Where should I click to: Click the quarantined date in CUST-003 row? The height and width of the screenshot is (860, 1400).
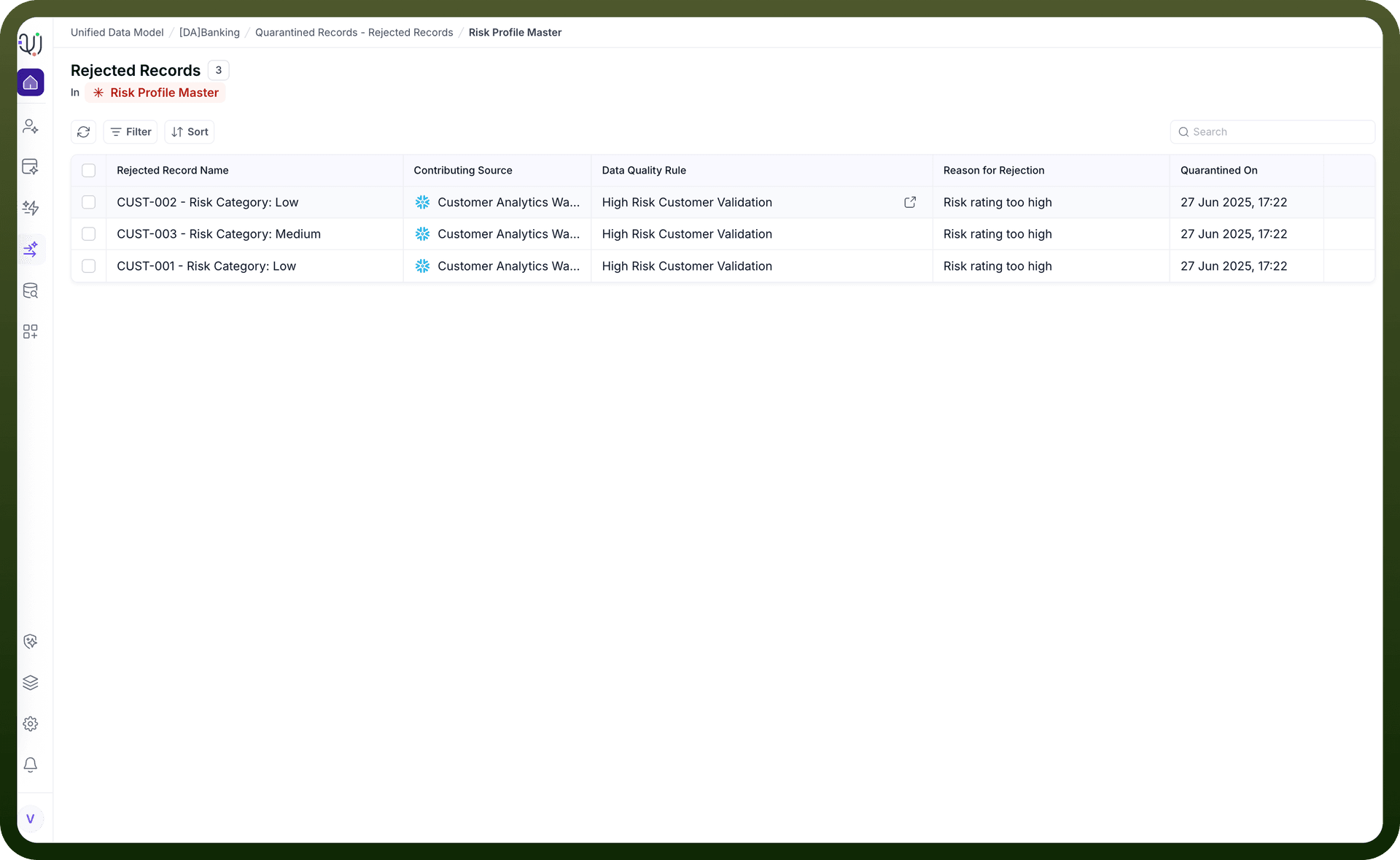[1234, 234]
